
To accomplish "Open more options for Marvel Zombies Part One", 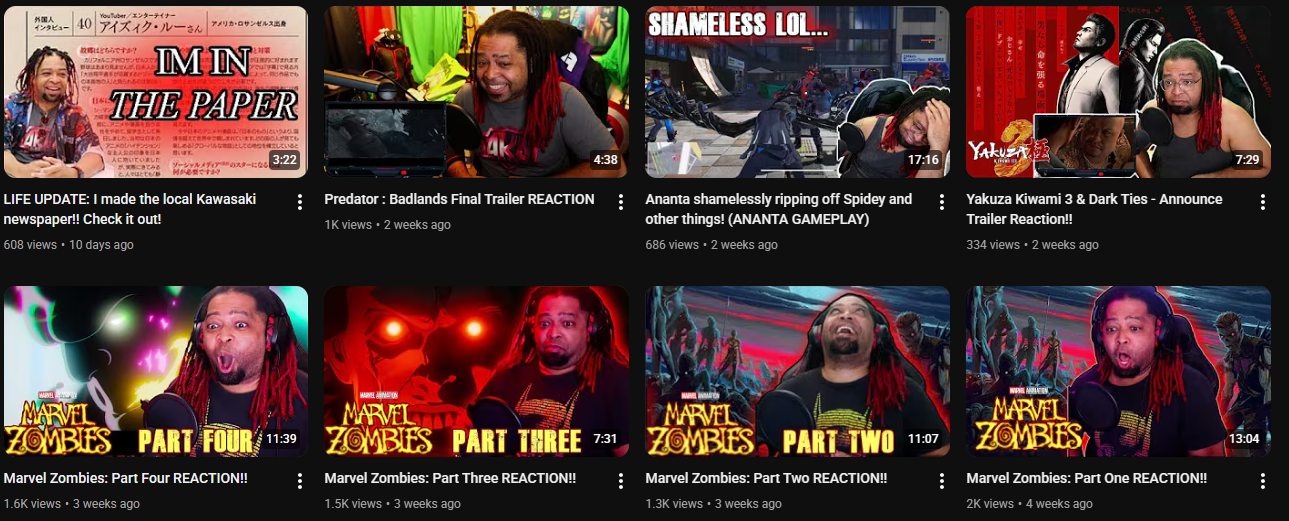I will click(x=1262, y=481).
